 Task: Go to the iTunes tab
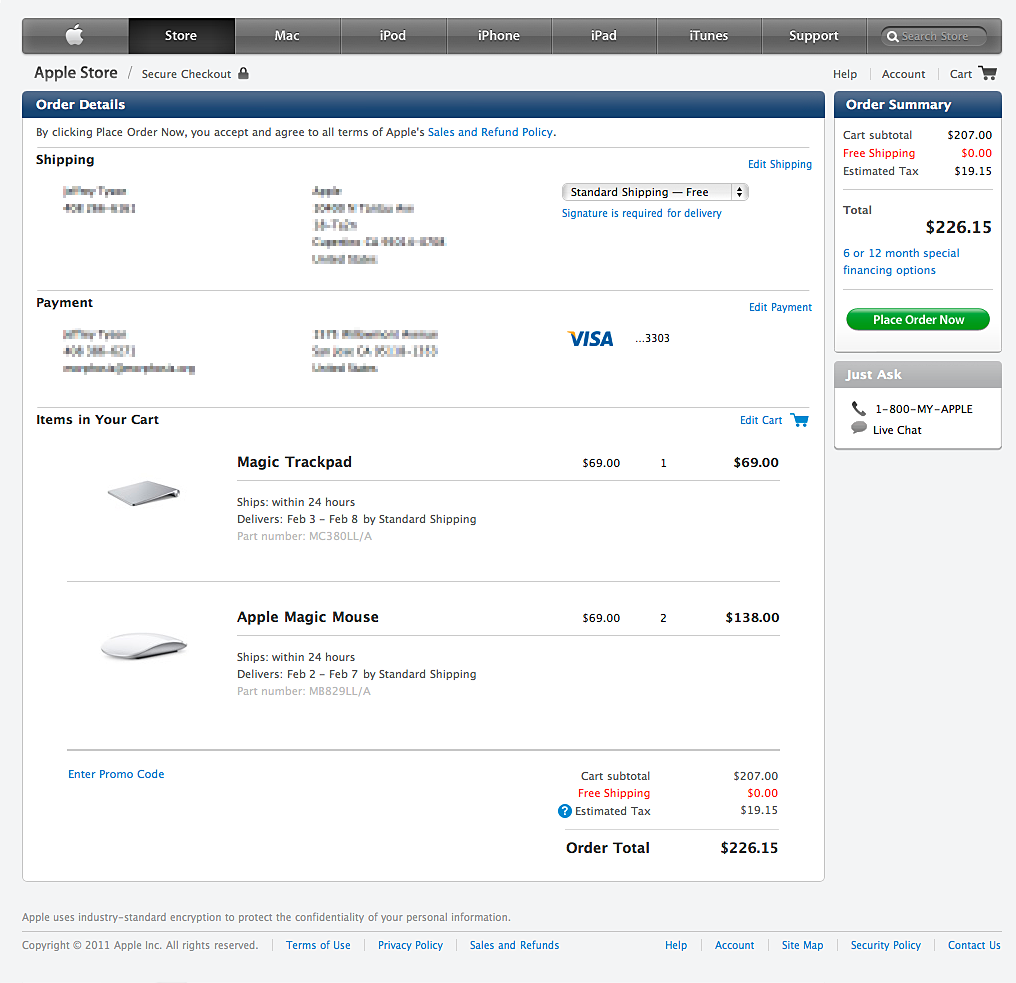[709, 36]
